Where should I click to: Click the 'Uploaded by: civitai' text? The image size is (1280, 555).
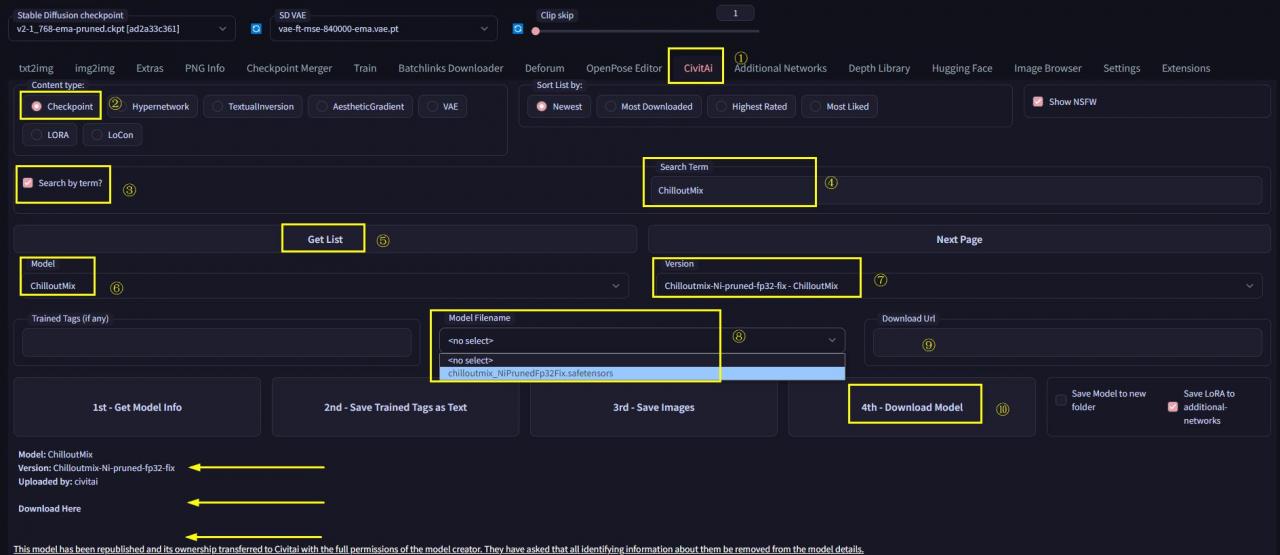(x=58, y=481)
